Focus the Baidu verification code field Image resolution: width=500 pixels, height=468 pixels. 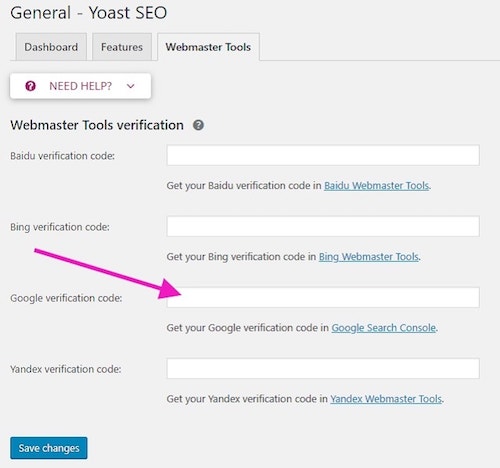pos(323,155)
